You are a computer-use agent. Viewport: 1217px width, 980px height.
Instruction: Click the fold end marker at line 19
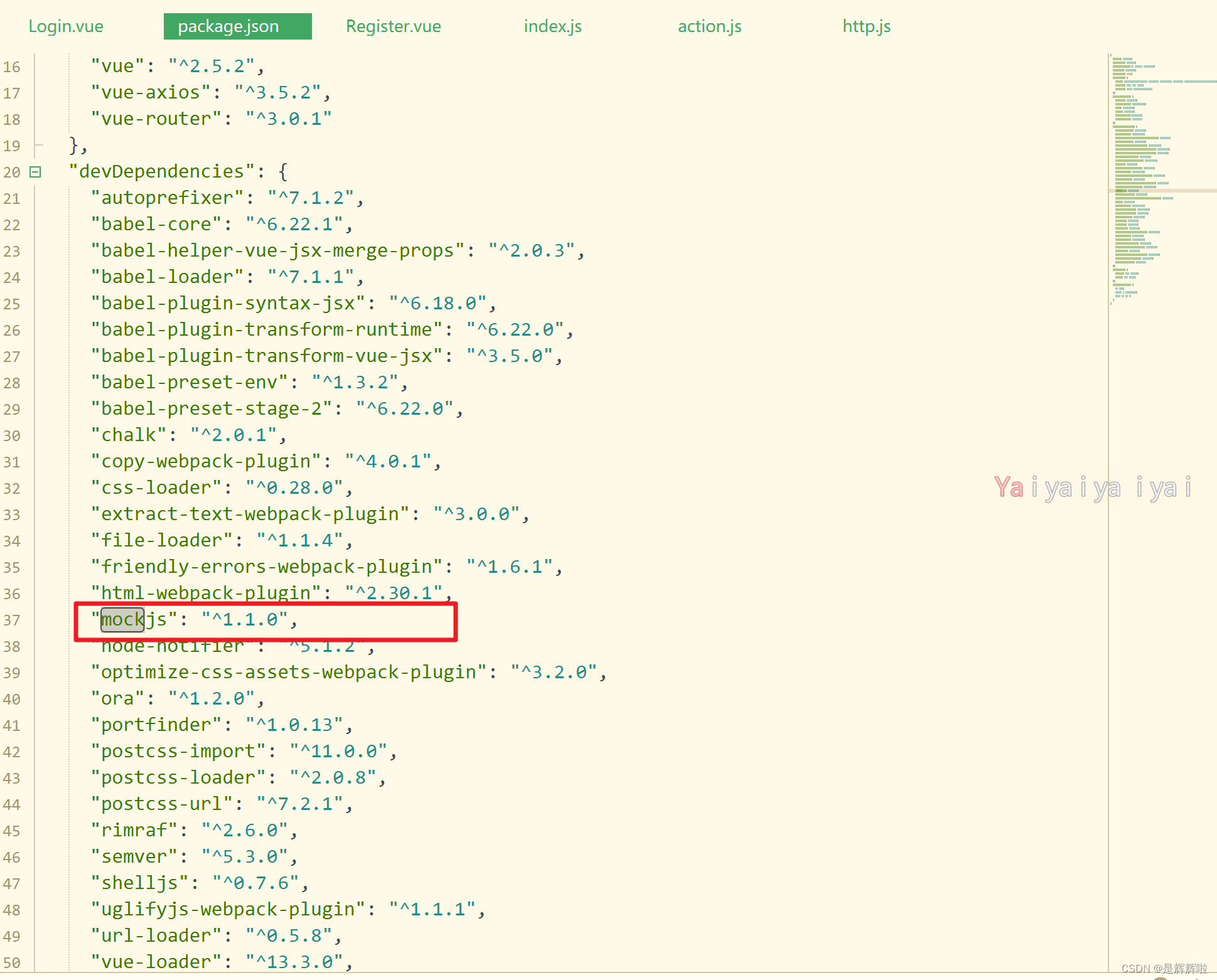point(39,145)
